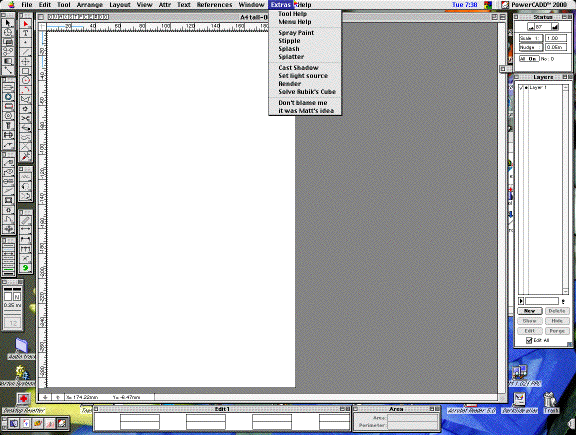
Task: Toggle the Layer 1 visibility dot
Action: (526, 88)
